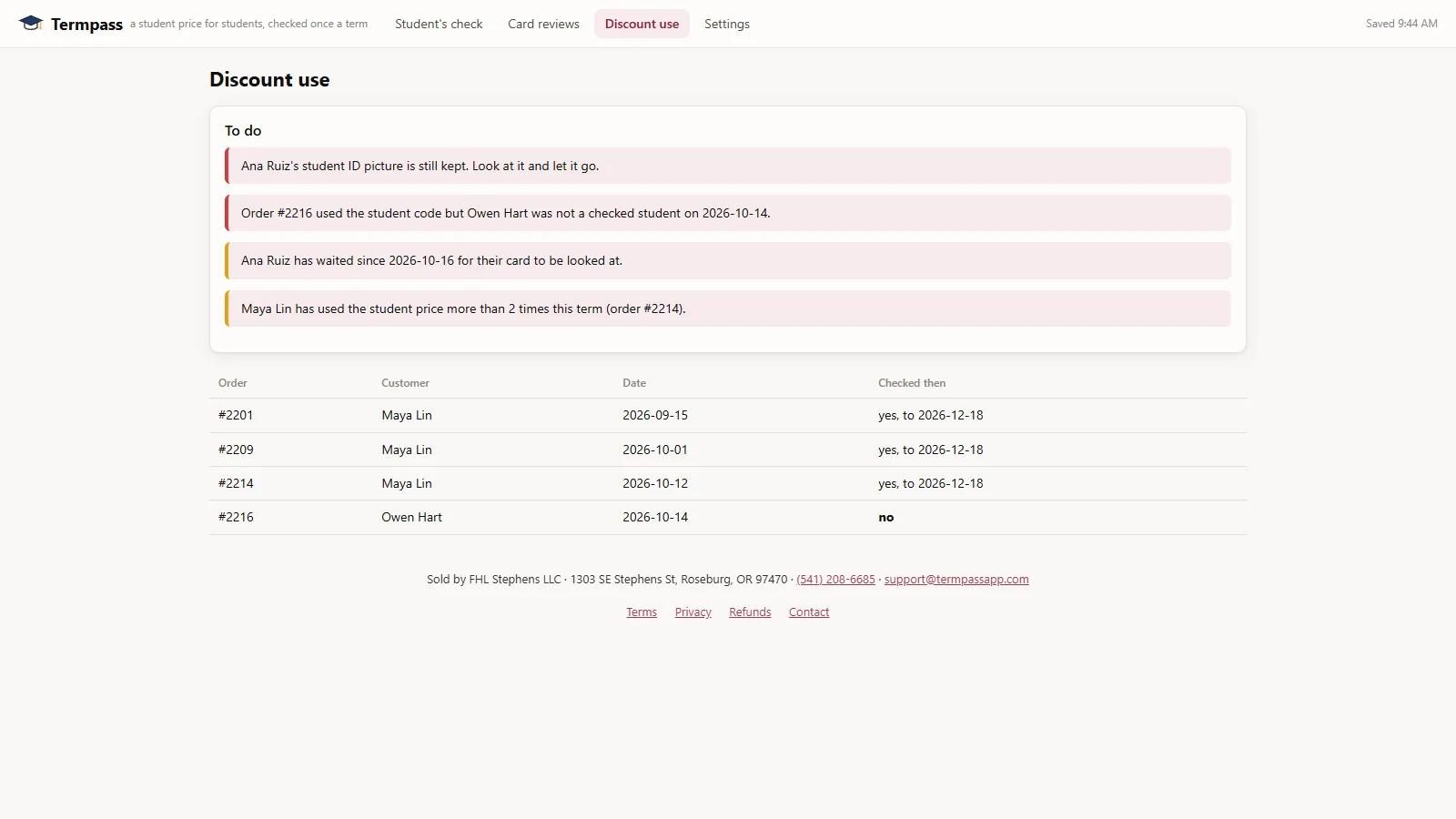Click the Termpass brand name
This screenshot has width=1456, height=819.
tap(86, 25)
